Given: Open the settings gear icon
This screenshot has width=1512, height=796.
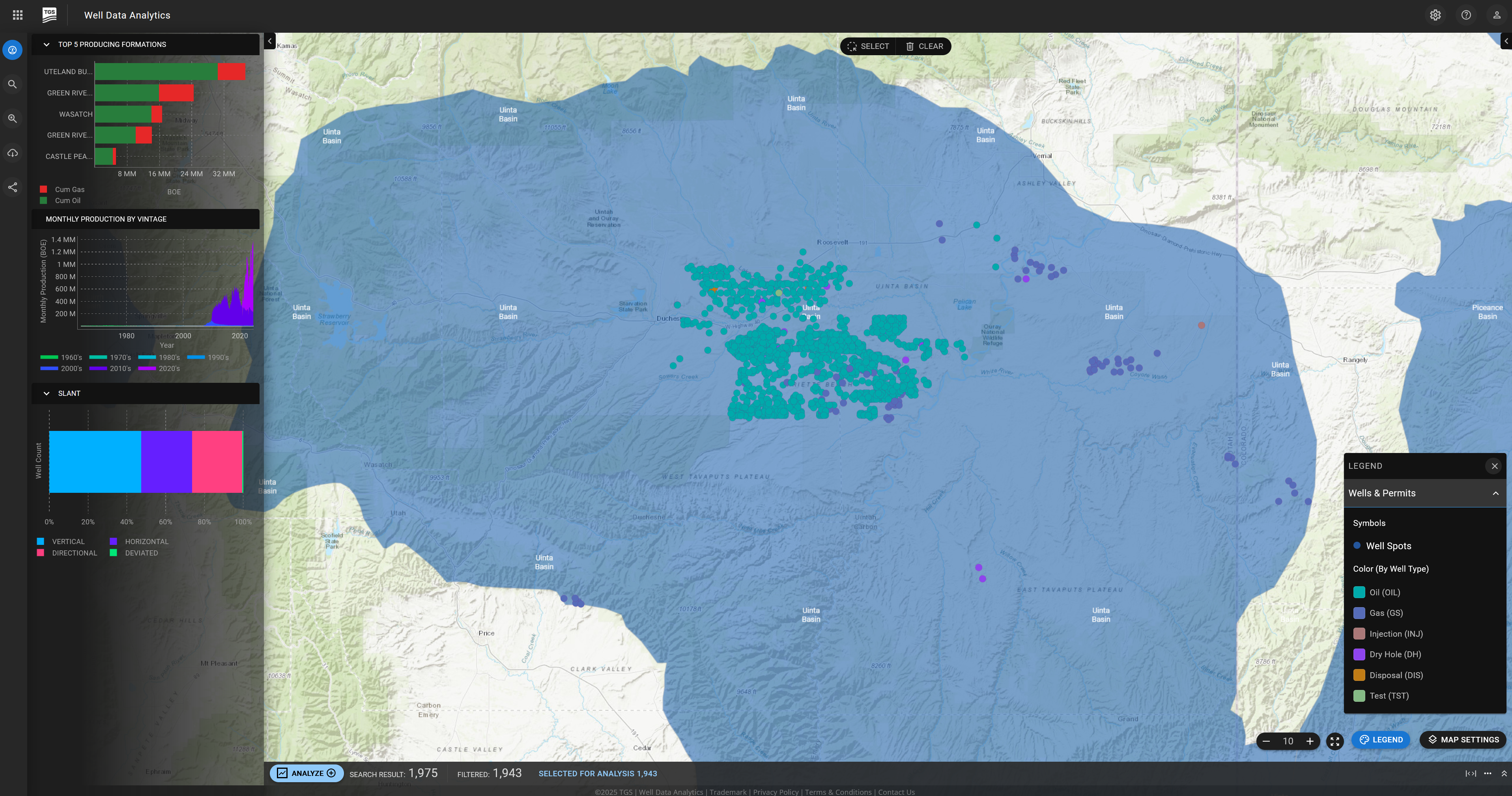Looking at the screenshot, I should point(1435,15).
